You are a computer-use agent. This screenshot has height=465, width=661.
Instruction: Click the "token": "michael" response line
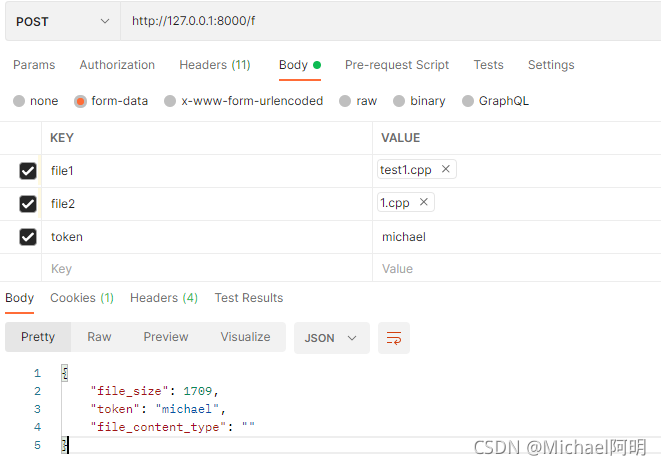(x=158, y=409)
